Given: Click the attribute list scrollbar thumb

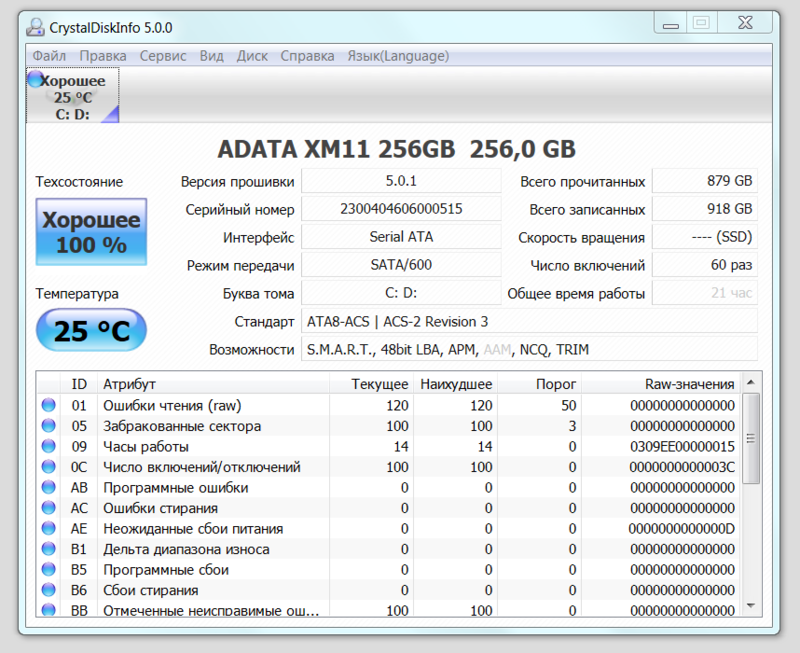Looking at the screenshot, I should click(x=751, y=438).
